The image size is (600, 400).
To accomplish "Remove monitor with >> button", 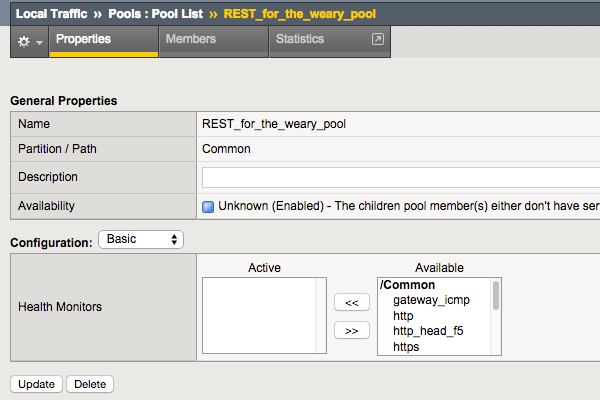I will coord(351,330).
